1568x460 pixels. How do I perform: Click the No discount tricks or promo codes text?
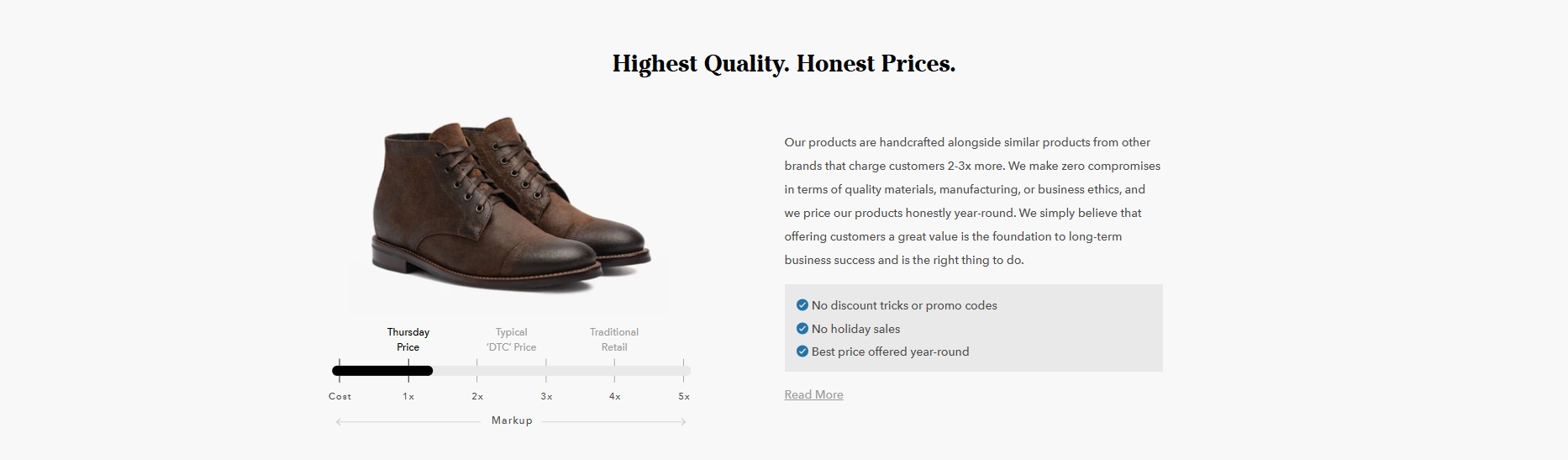(904, 305)
